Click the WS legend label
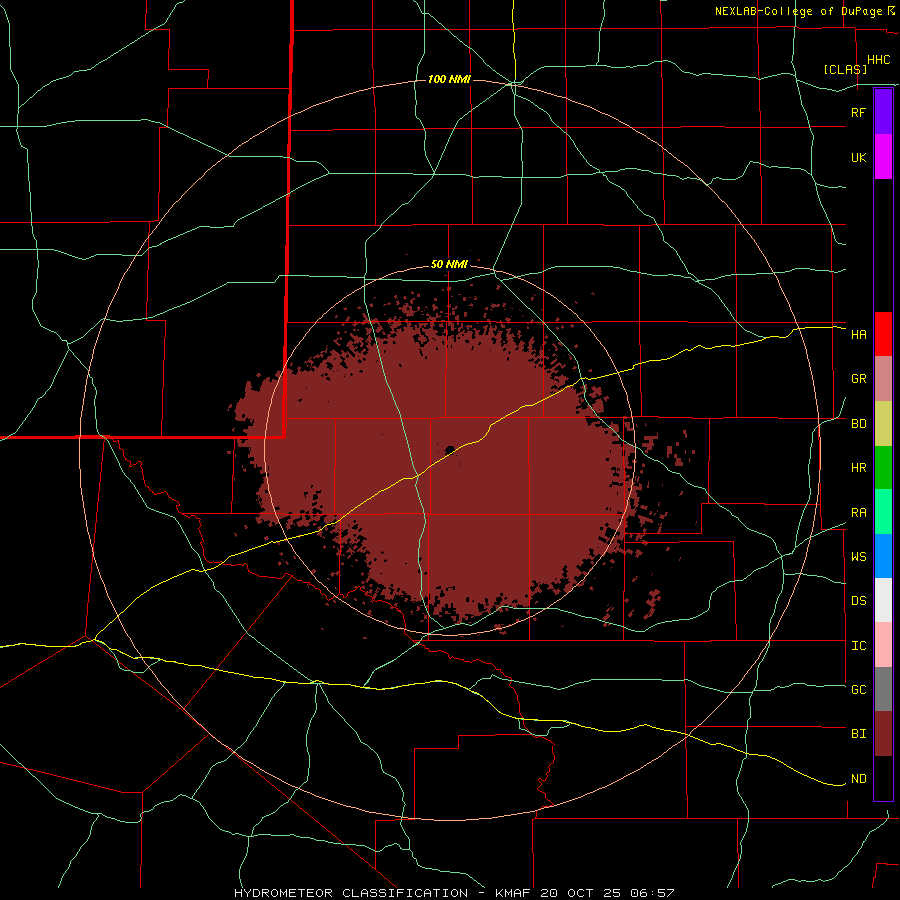 point(858,557)
